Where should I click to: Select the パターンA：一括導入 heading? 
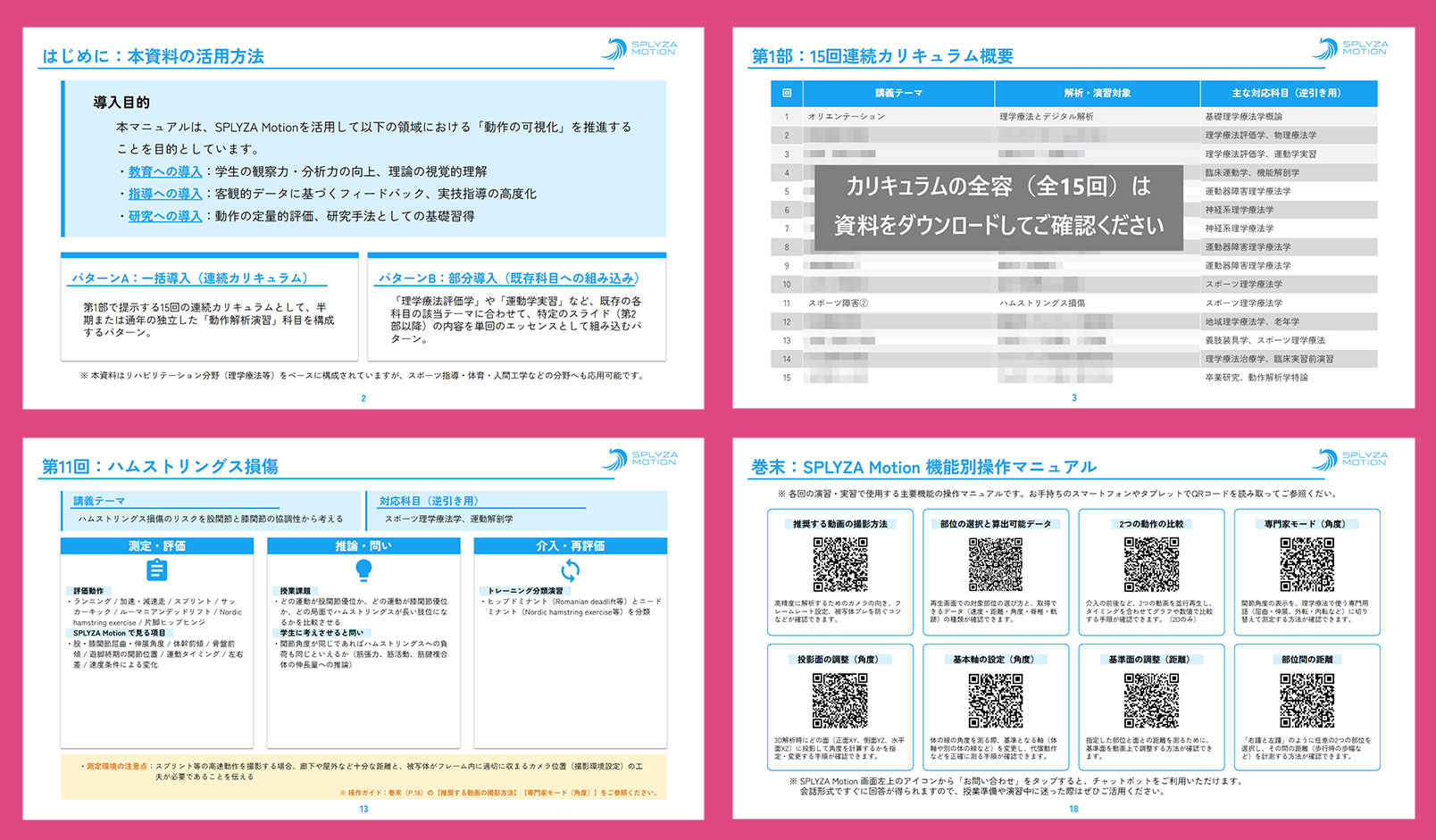click(x=190, y=278)
